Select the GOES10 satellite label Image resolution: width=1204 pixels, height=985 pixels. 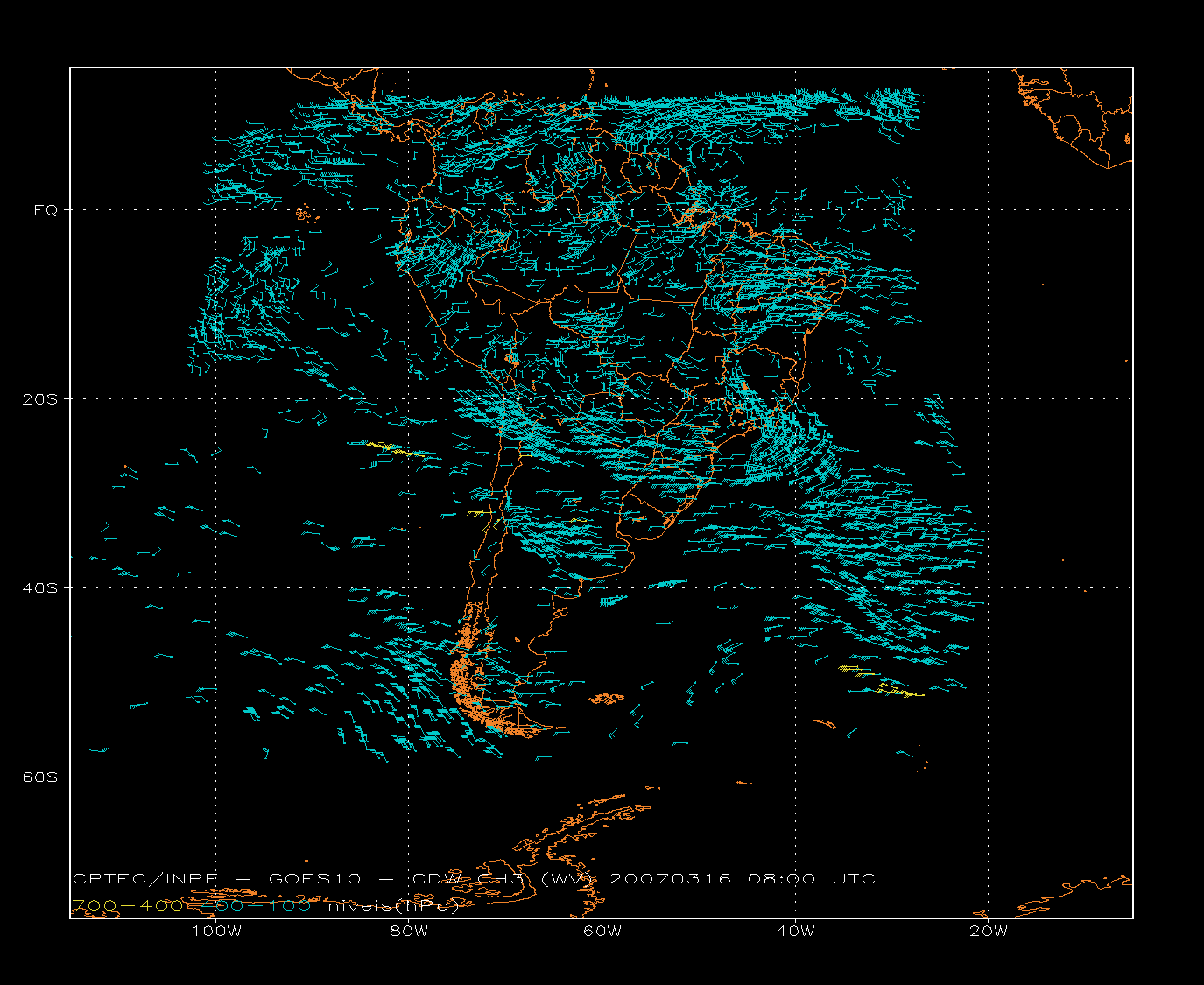coord(315,878)
